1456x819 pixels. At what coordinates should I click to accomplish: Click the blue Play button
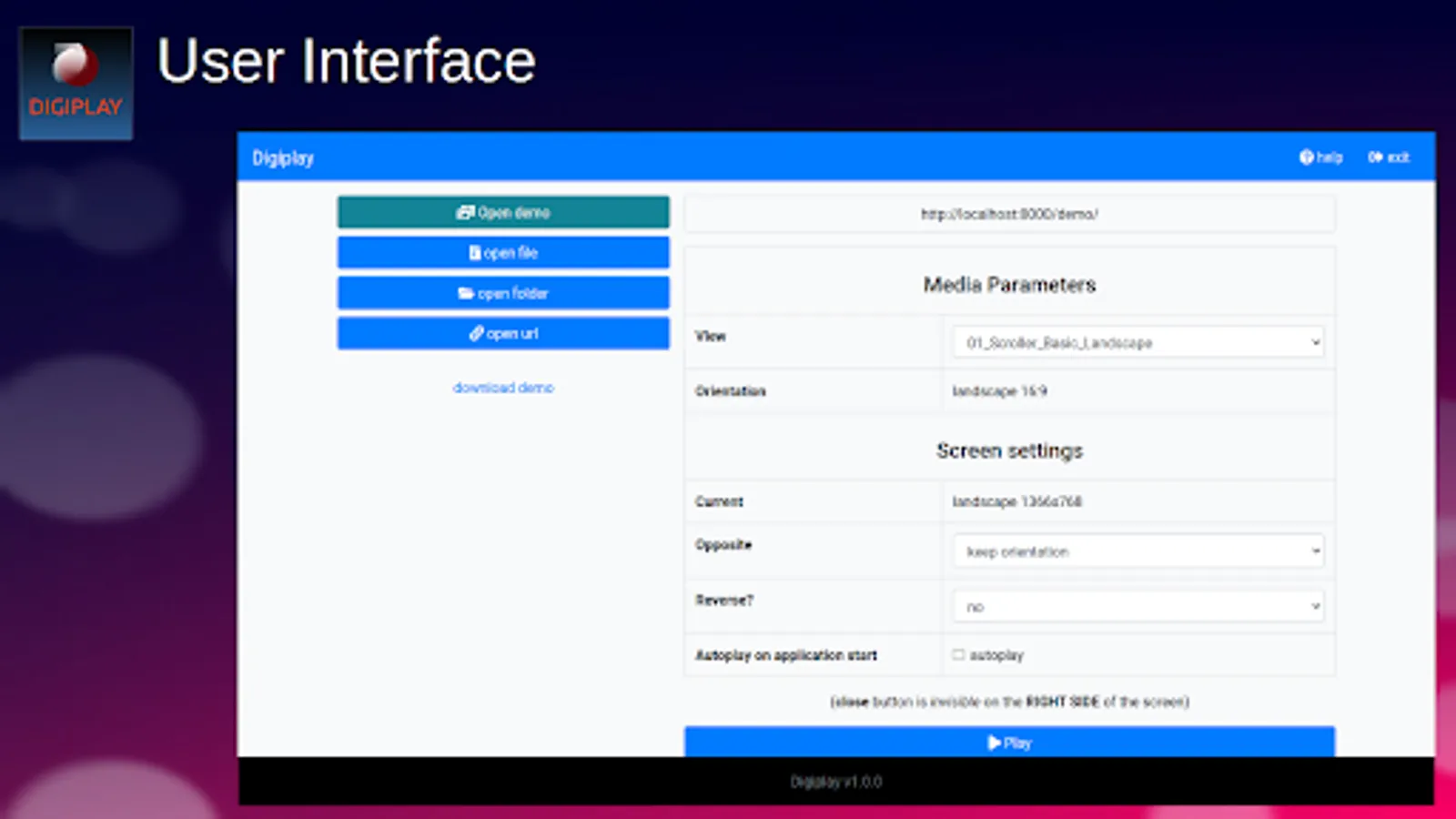point(1009,742)
